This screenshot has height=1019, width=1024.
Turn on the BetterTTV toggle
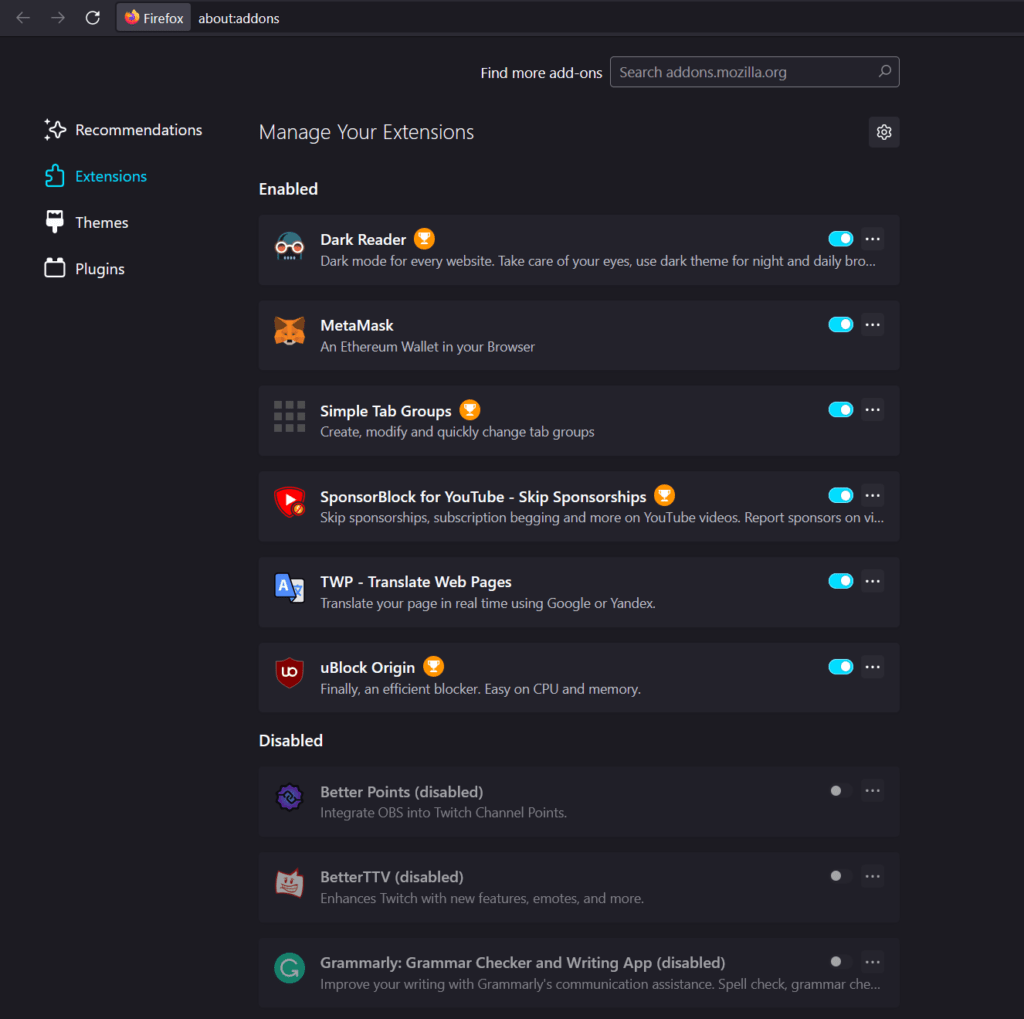[x=840, y=877]
